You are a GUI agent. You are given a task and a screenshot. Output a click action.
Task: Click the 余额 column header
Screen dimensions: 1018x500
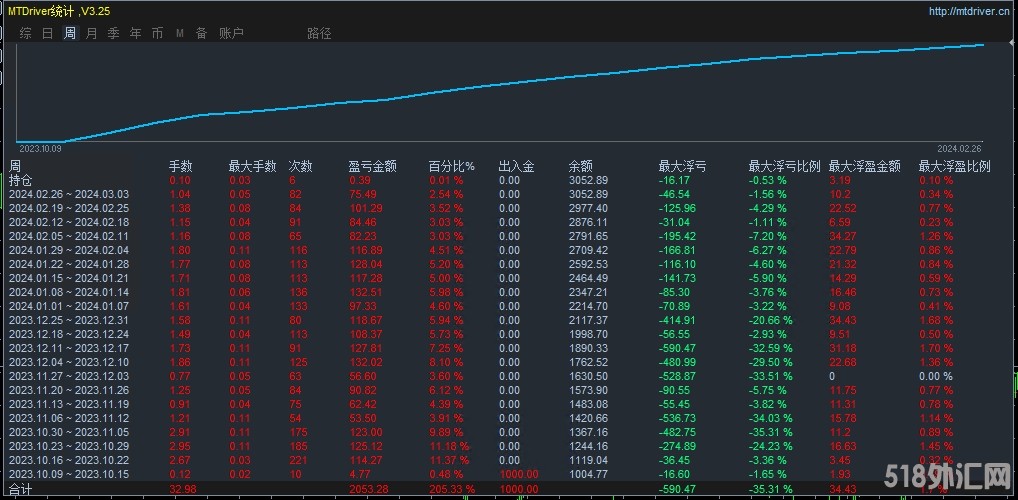coord(580,167)
